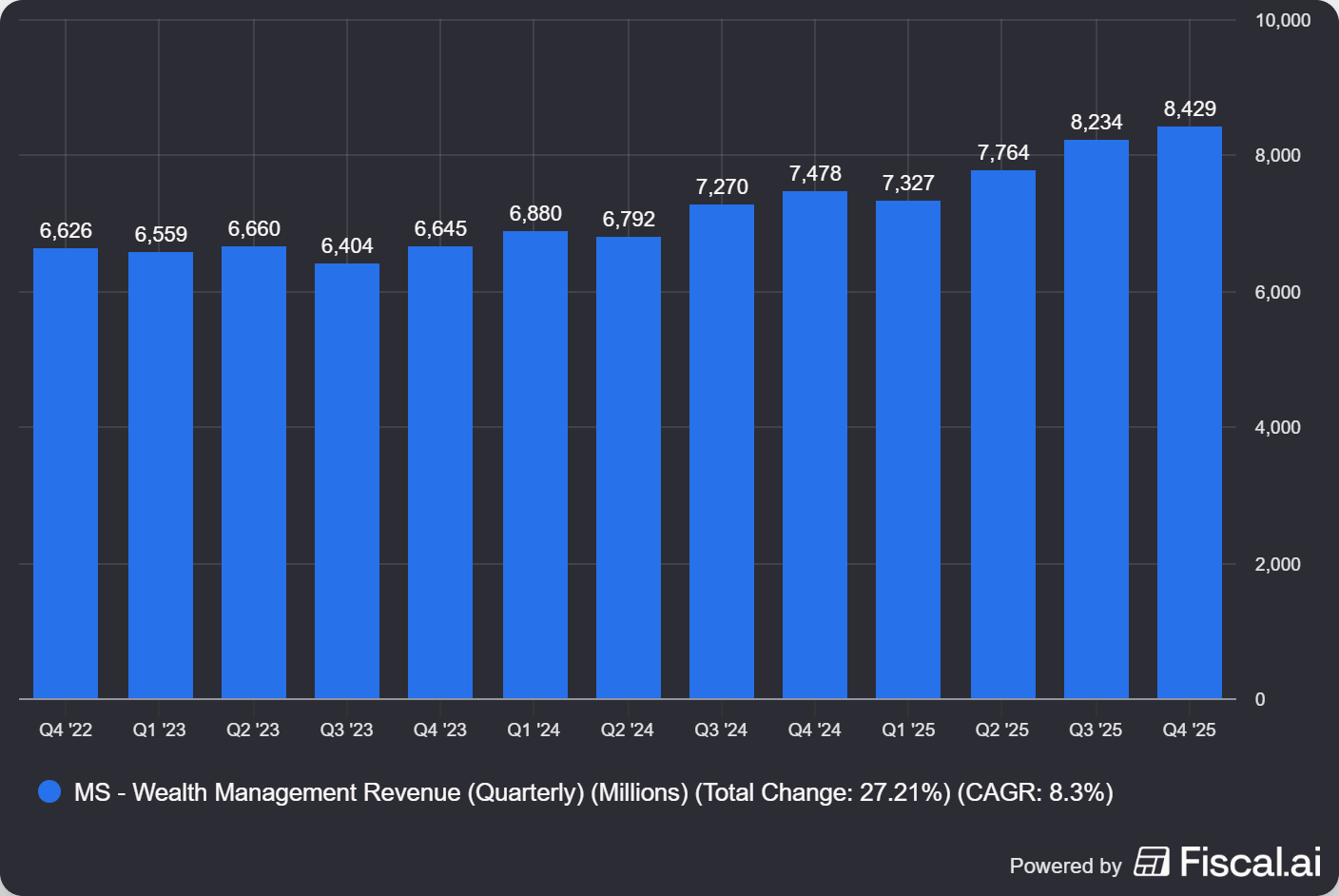Image resolution: width=1339 pixels, height=896 pixels.
Task: Select the Q3 '25 bar
Action: click(x=1096, y=419)
